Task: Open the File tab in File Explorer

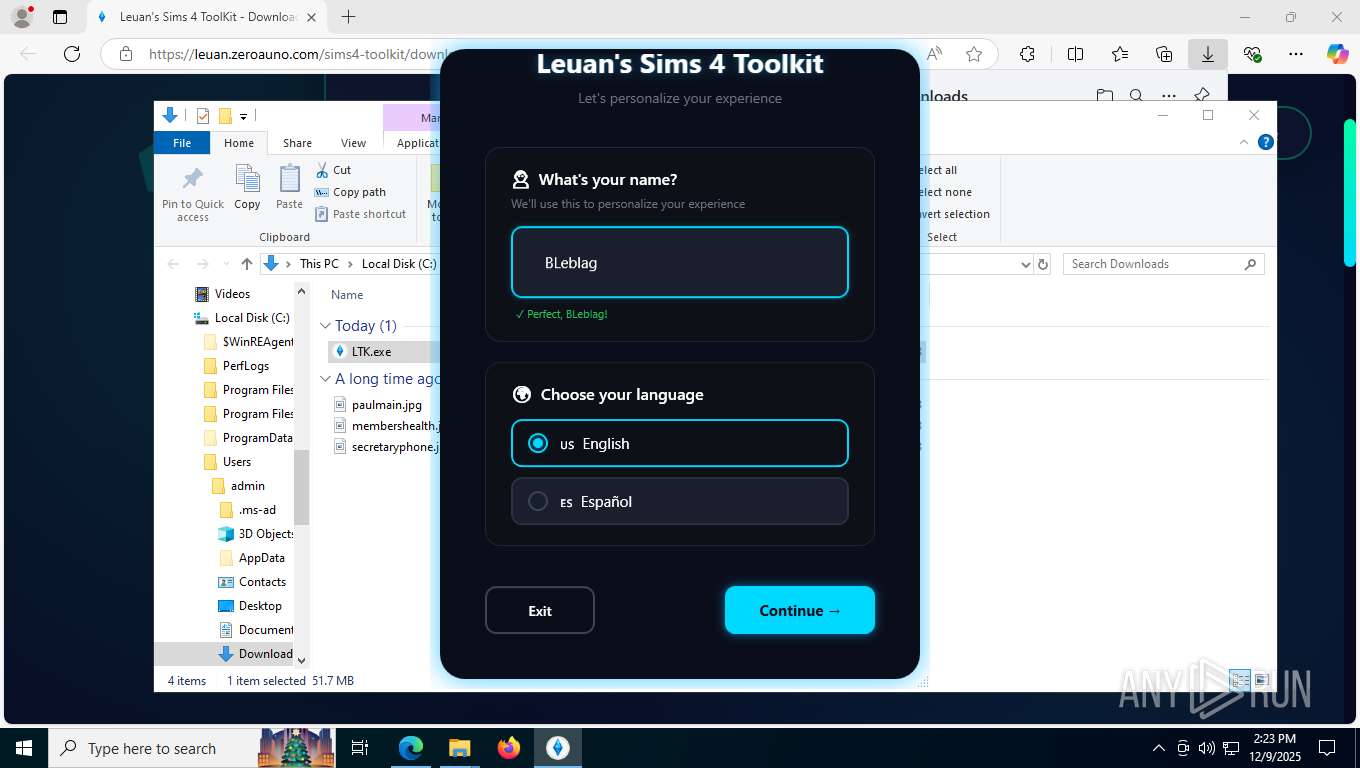Action: pyautogui.click(x=182, y=143)
